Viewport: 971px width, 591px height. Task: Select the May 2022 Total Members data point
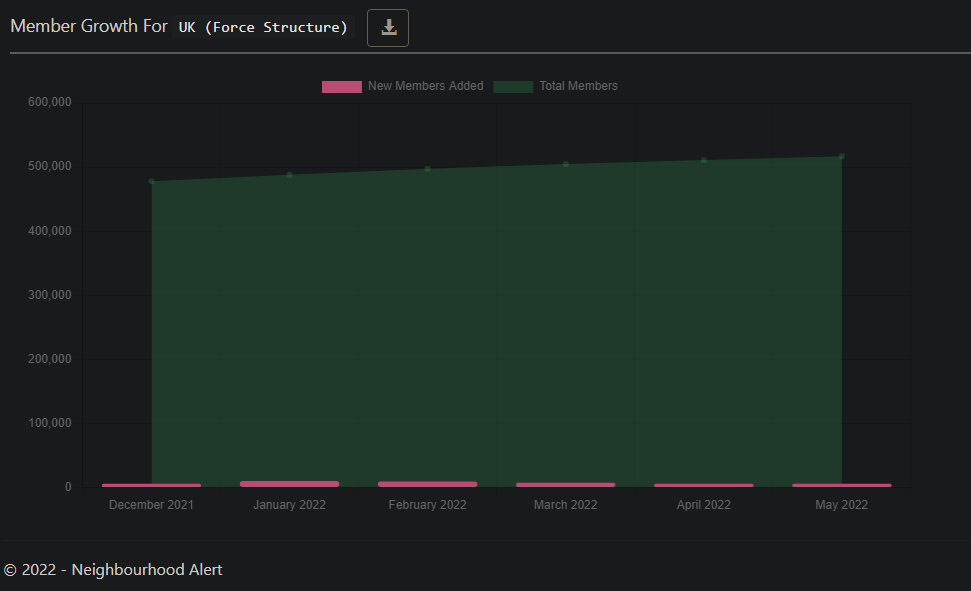pos(842,156)
